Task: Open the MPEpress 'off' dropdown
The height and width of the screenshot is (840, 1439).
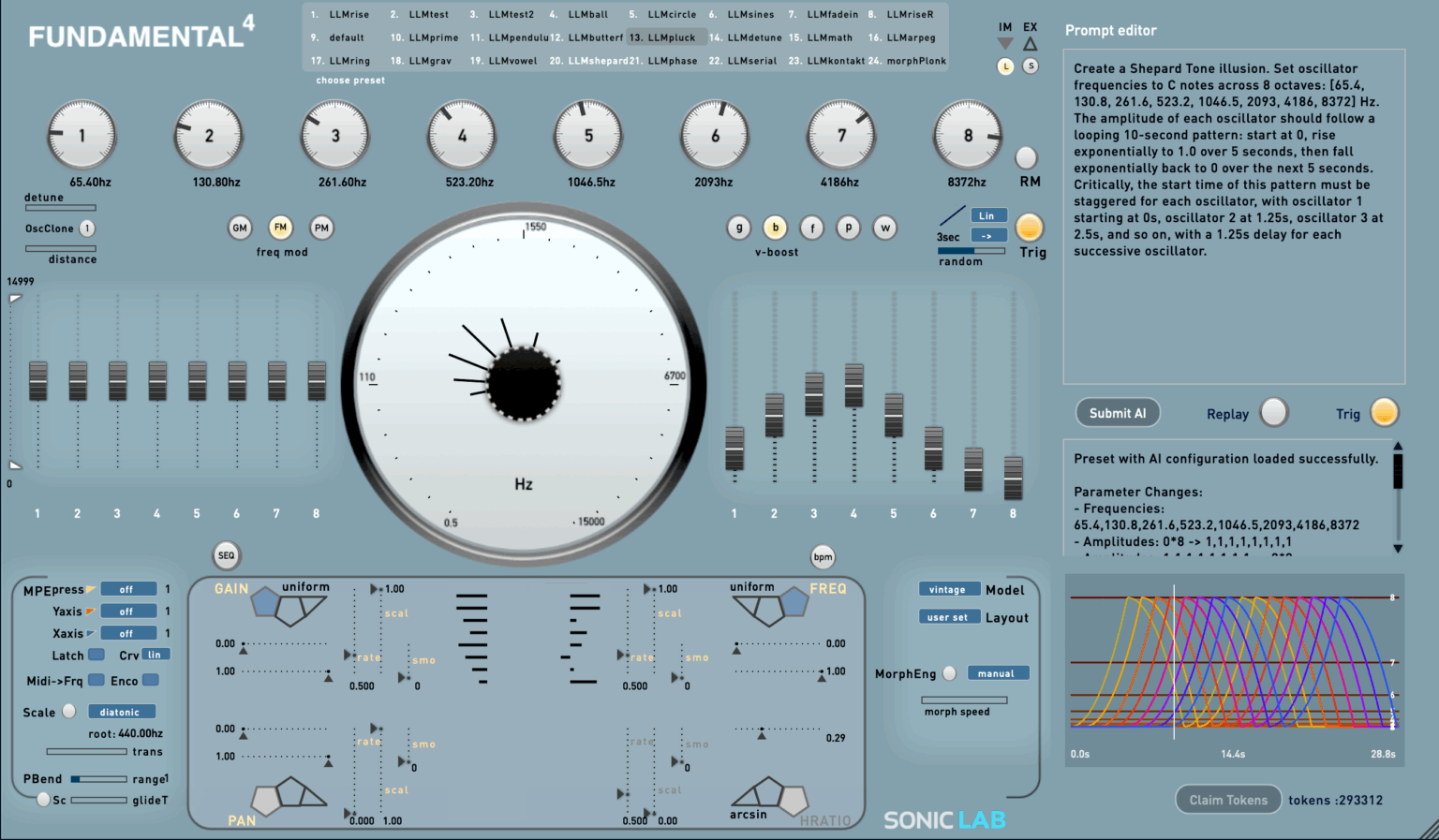Action: point(128,588)
